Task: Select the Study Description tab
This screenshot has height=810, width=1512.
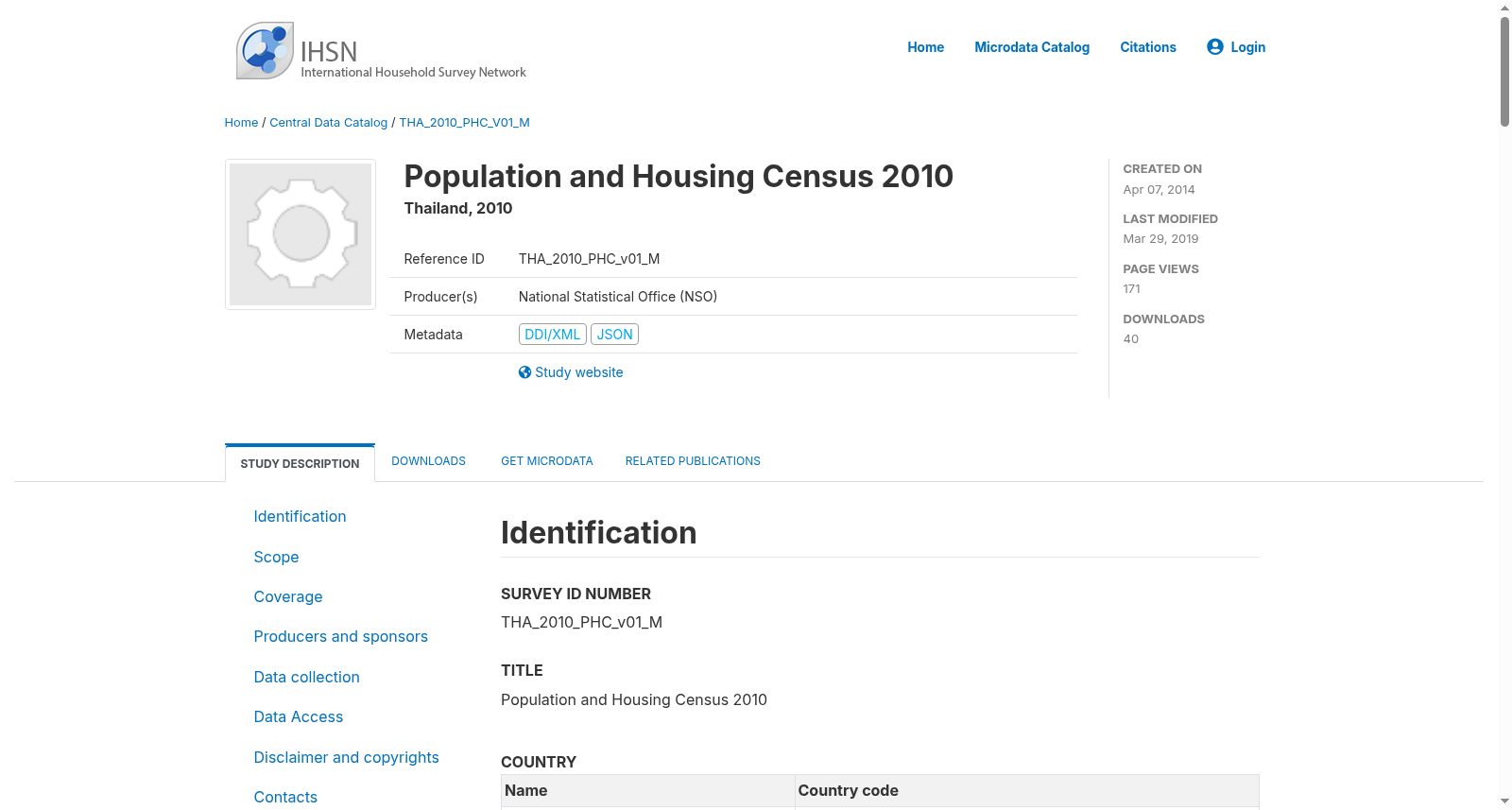Action: (x=300, y=463)
